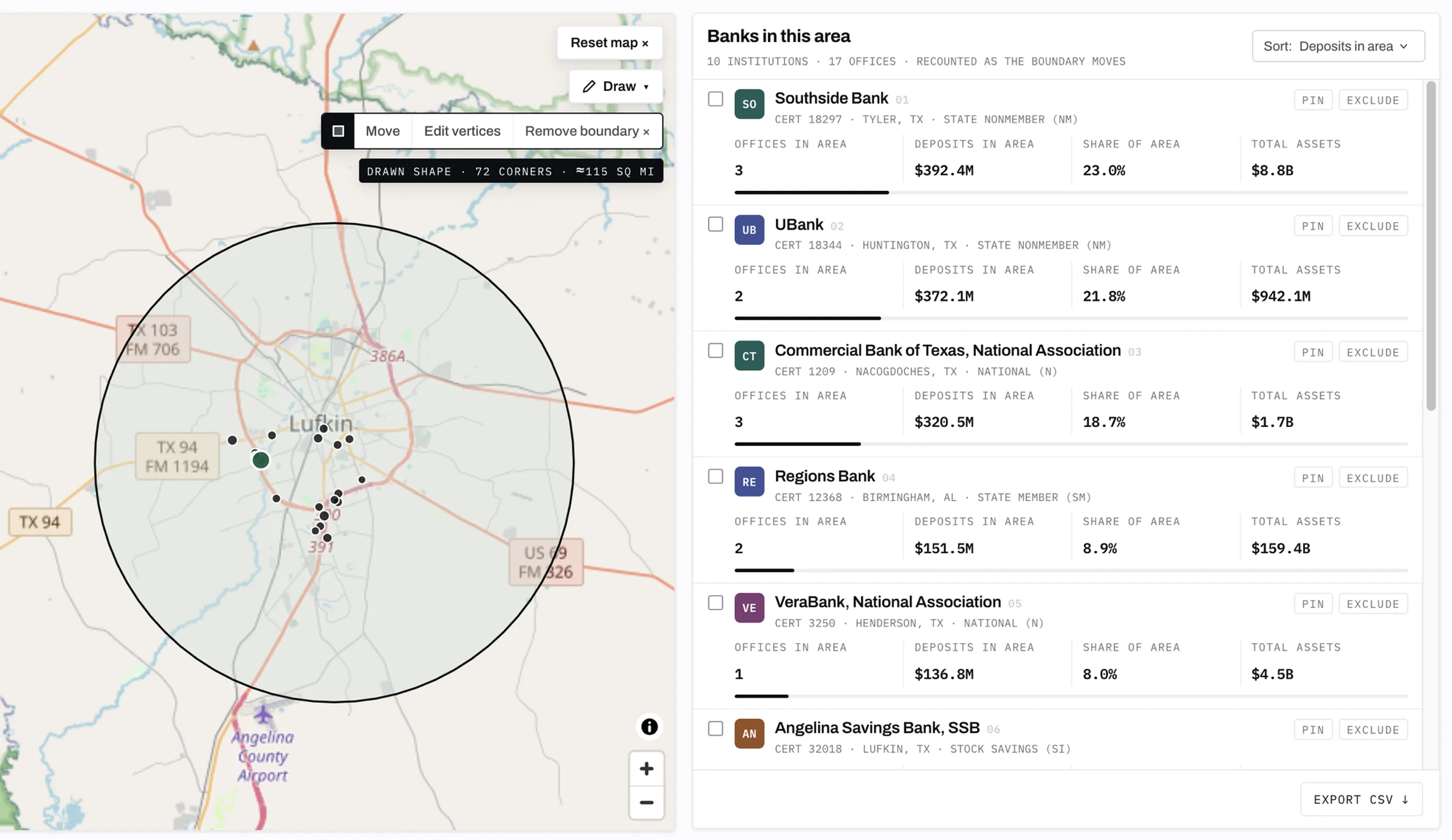
Task: Click the Commercial Bank CT logo badge
Action: pos(749,356)
